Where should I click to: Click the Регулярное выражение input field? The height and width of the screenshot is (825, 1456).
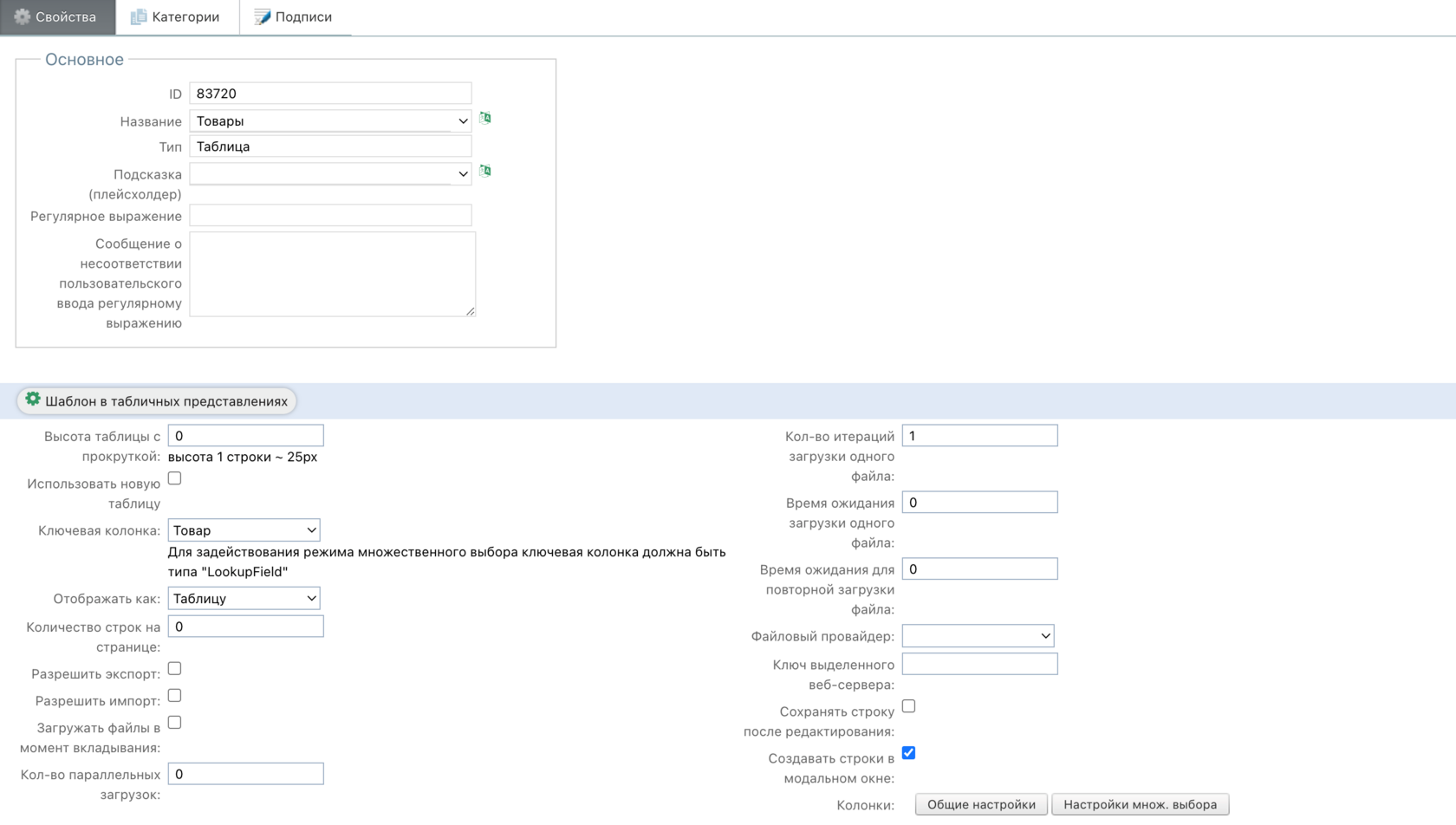[x=330, y=215]
